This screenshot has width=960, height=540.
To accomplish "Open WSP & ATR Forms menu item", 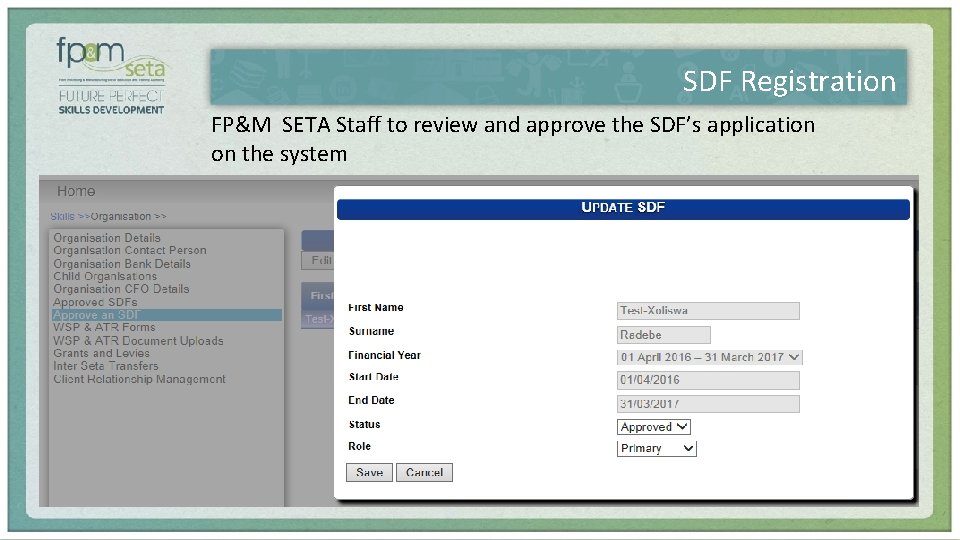I will [104, 328].
